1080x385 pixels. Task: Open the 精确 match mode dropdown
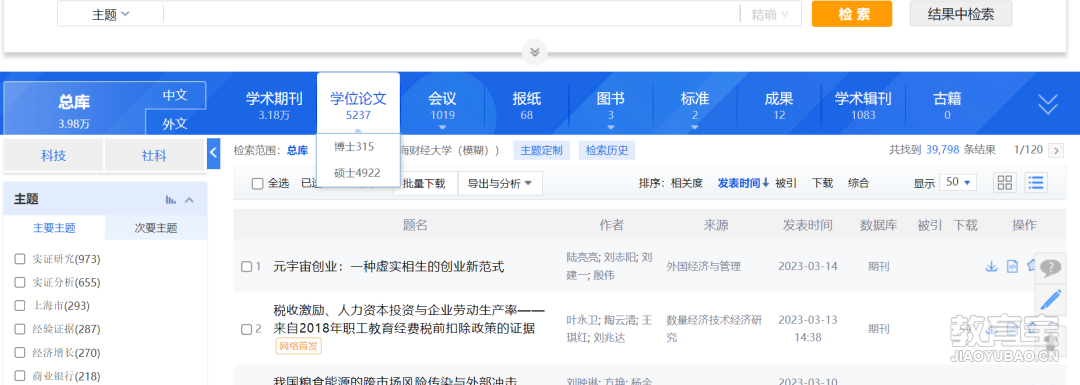tap(770, 14)
